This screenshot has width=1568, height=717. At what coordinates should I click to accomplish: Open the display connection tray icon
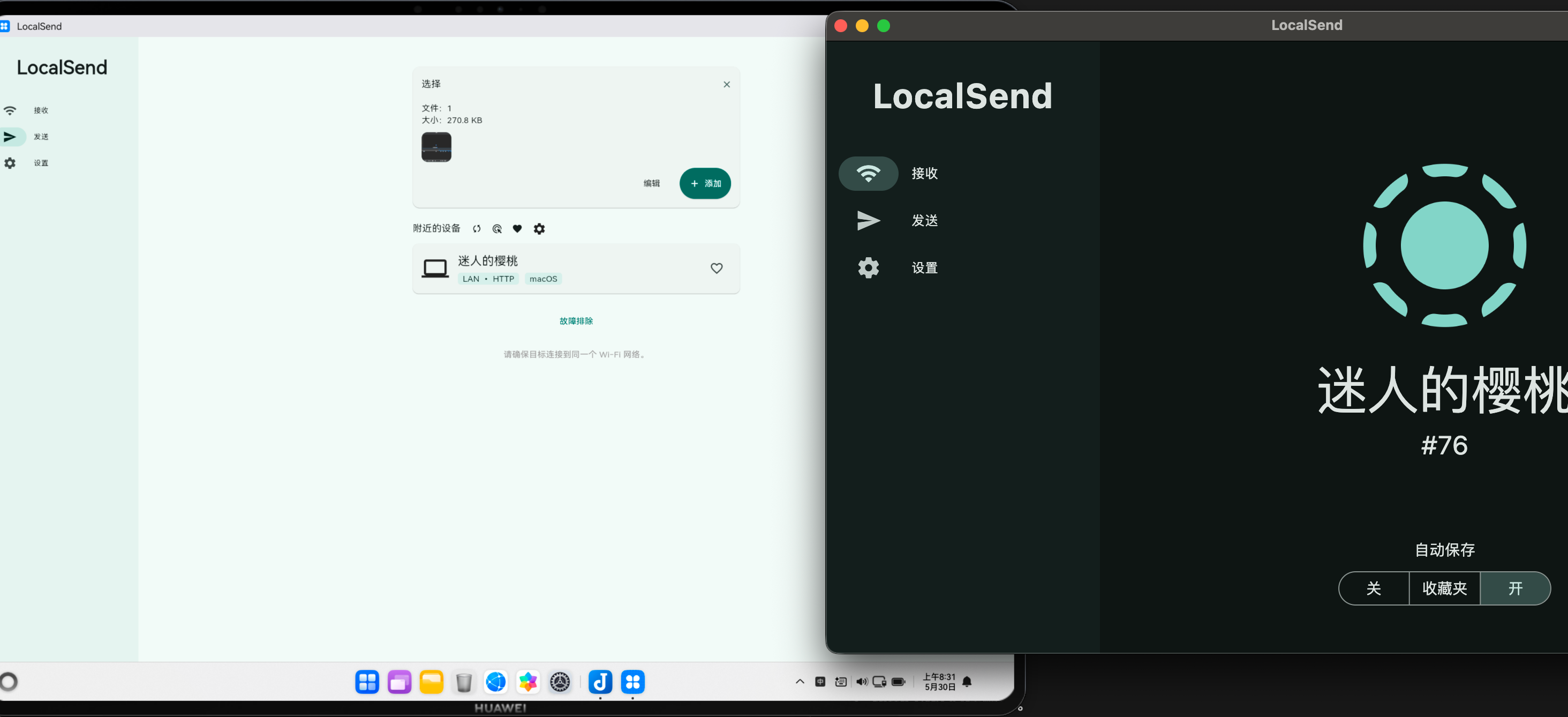[x=879, y=682]
